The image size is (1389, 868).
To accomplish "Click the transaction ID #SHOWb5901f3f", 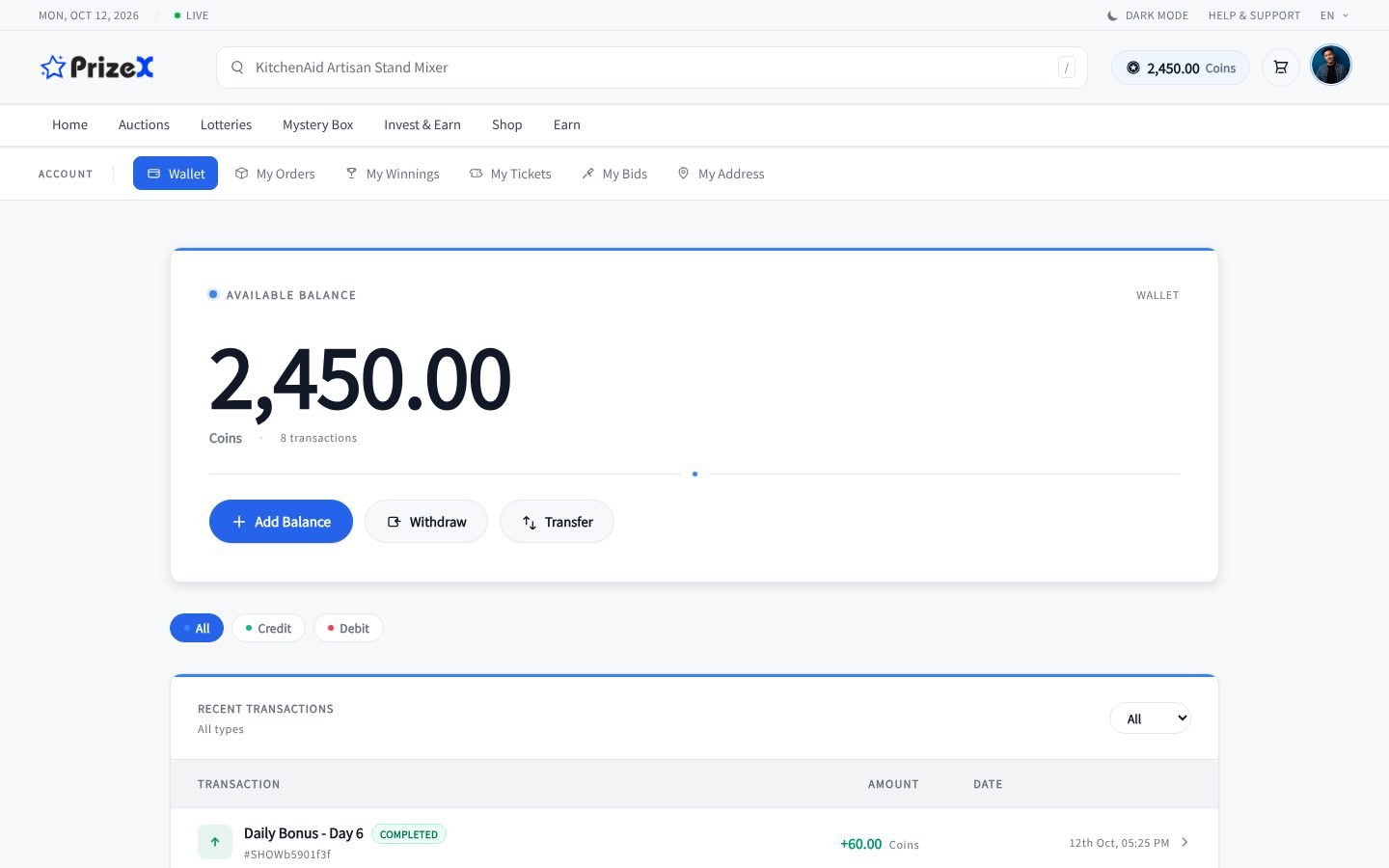I will coord(287,854).
